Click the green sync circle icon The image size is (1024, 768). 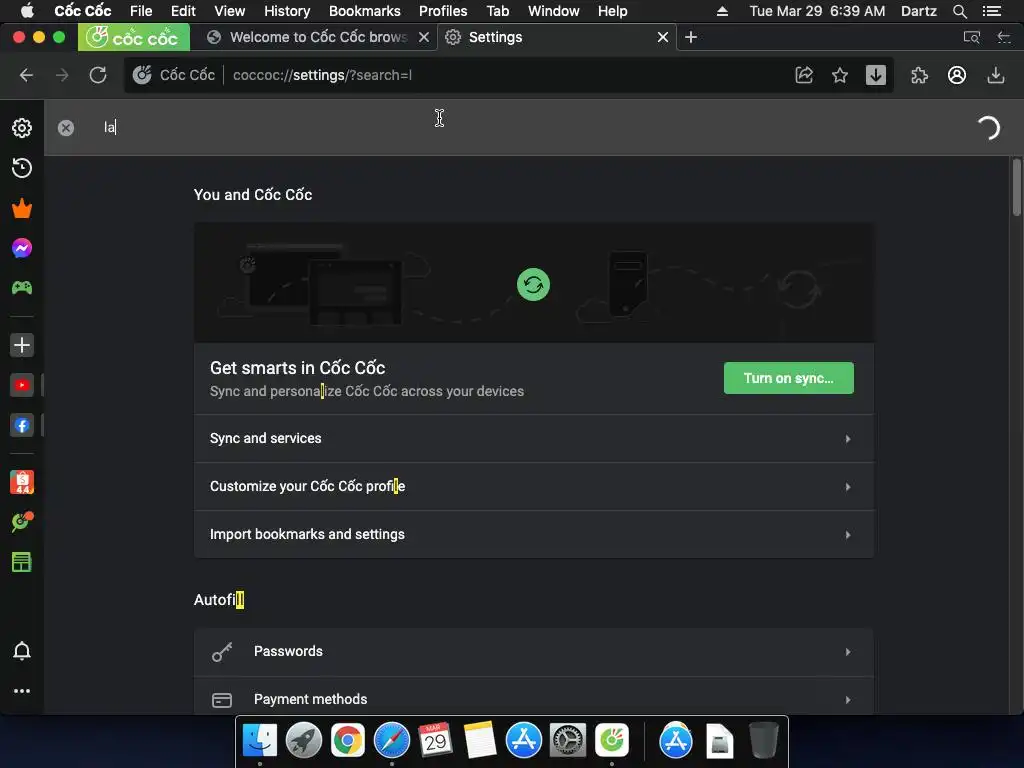[x=533, y=285]
